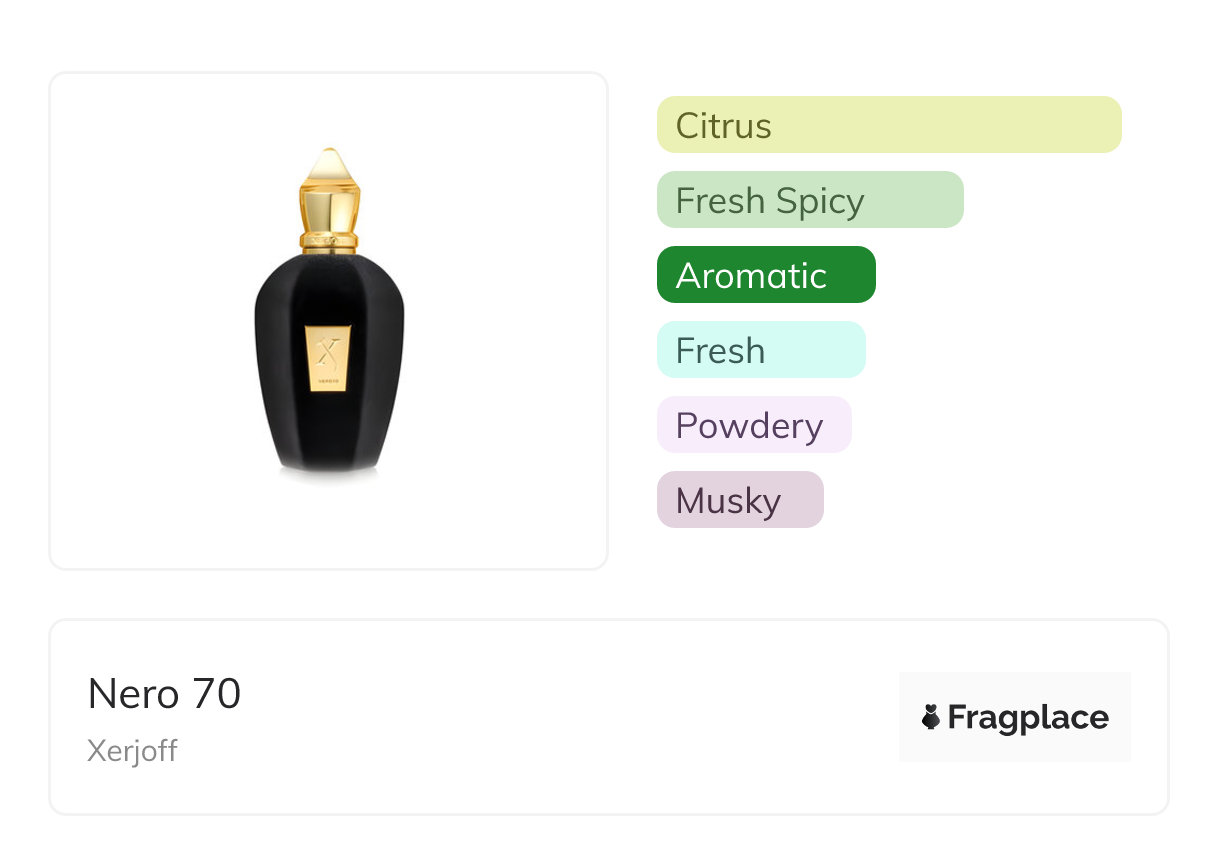Click the Fragplace perfume bottle logo icon

[x=931, y=717]
